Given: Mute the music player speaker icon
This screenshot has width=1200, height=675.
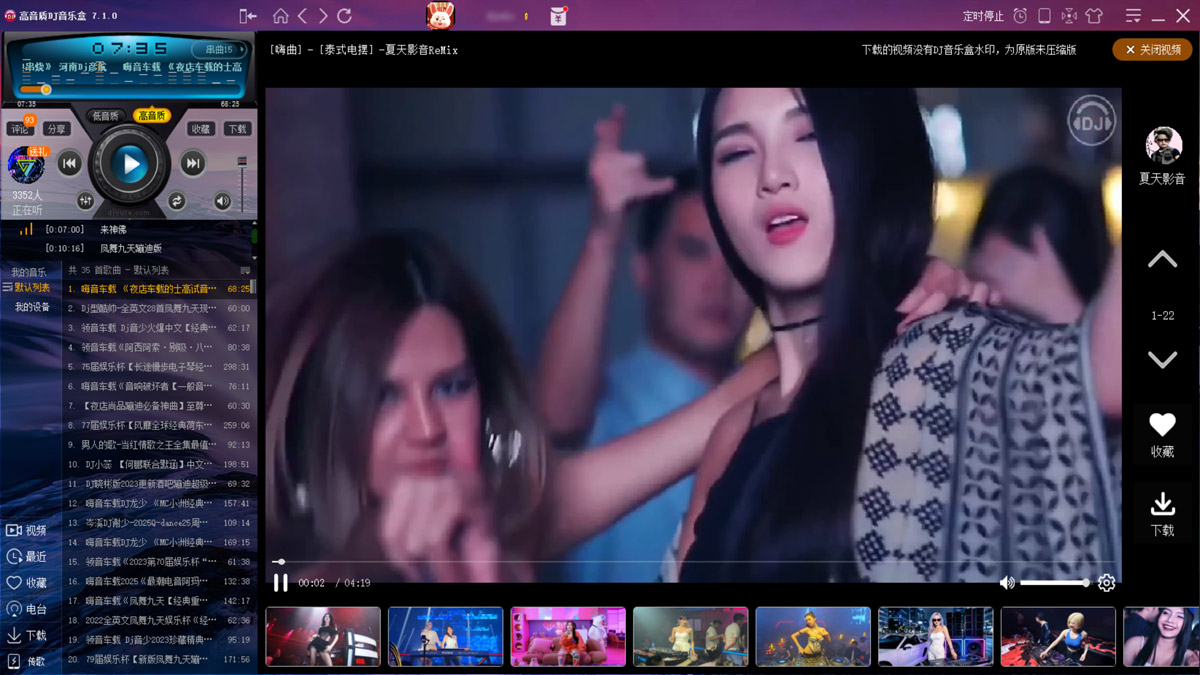Looking at the screenshot, I should (x=222, y=201).
